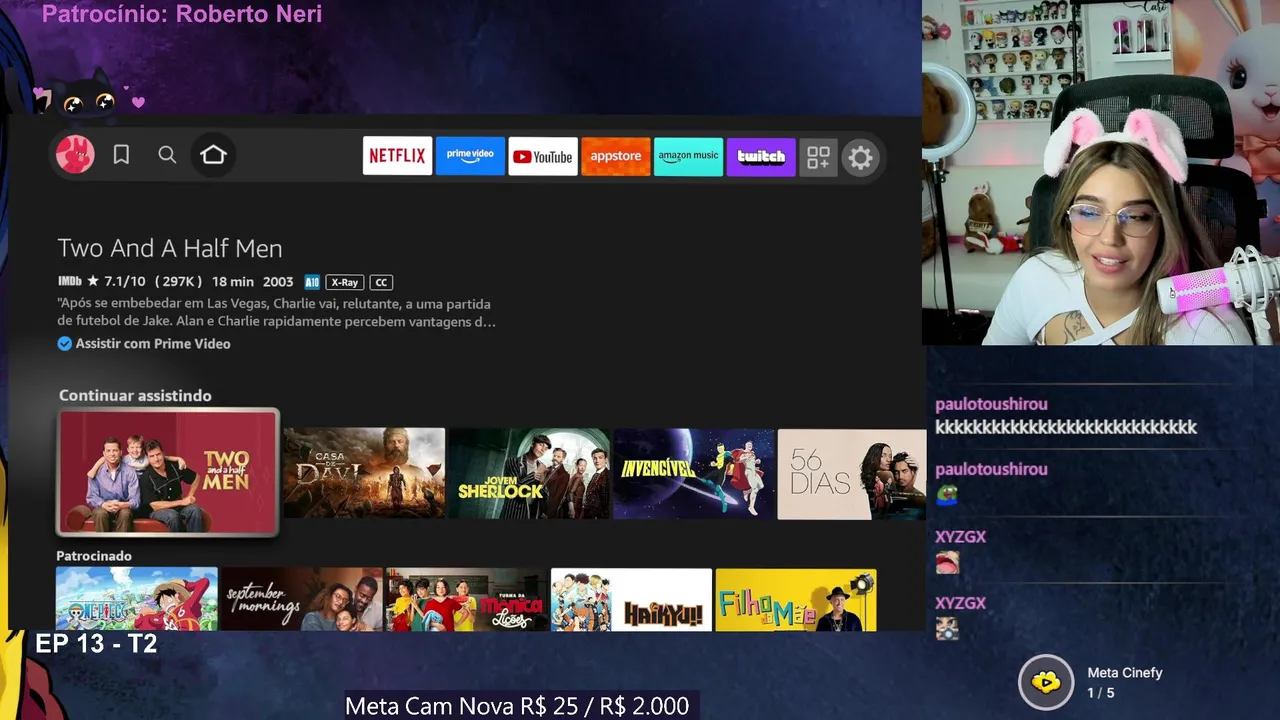Image resolution: width=1280 pixels, height=720 pixels.
Task: Click the Patrocínio: Roberto Neri text
Action: point(182,14)
